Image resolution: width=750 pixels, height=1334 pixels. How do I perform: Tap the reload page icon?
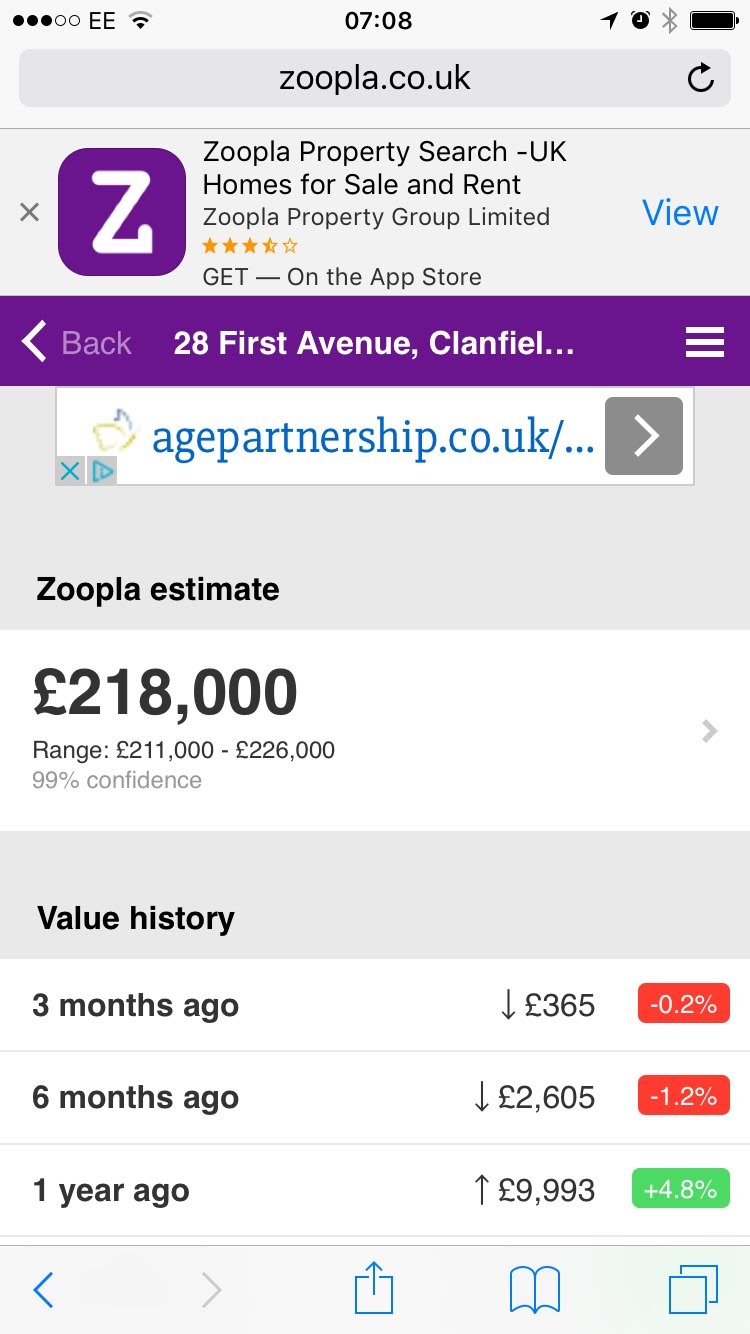pos(701,78)
